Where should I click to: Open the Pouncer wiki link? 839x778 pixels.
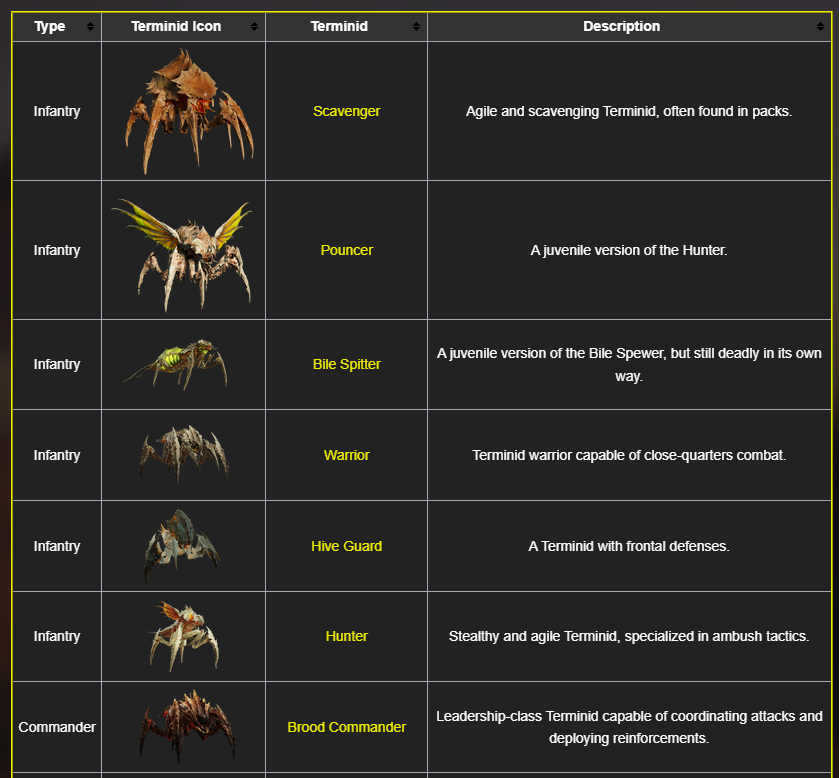[346, 250]
